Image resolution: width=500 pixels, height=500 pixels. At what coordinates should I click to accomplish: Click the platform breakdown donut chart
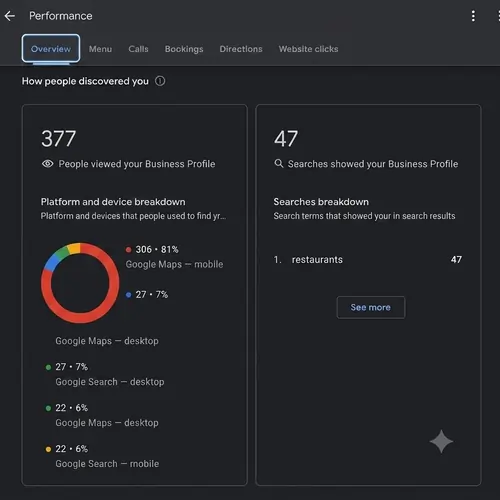pyautogui.click(x=80, y=283)
